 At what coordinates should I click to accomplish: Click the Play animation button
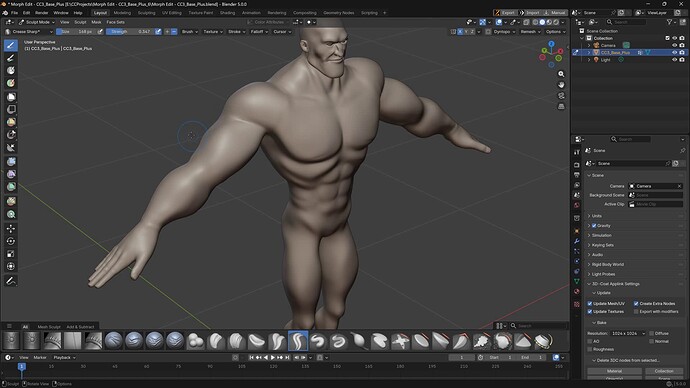tap(273, 358)
